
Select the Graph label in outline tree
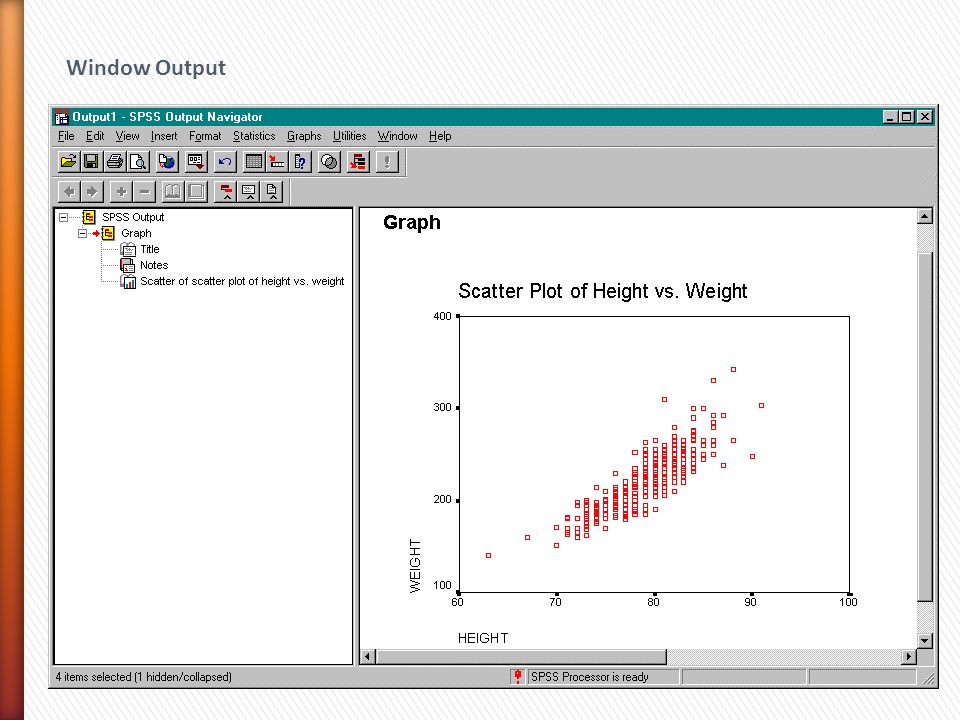pyautogui.click(x=136, y=233)
